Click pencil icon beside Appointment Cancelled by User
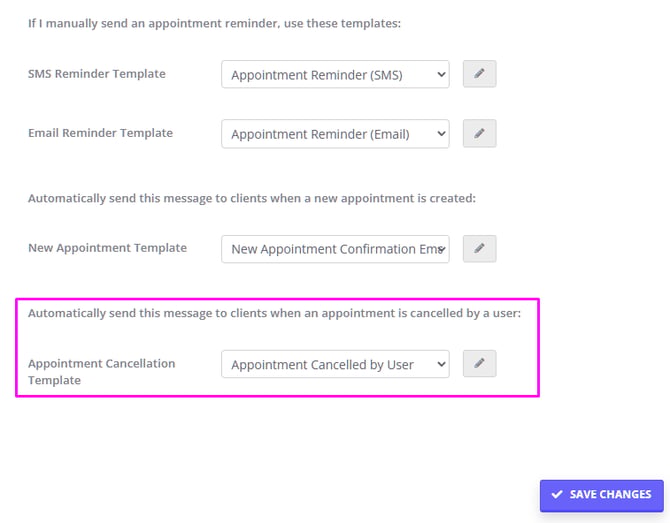This screenshot has height=523, width=670. [x=479, y=364]
